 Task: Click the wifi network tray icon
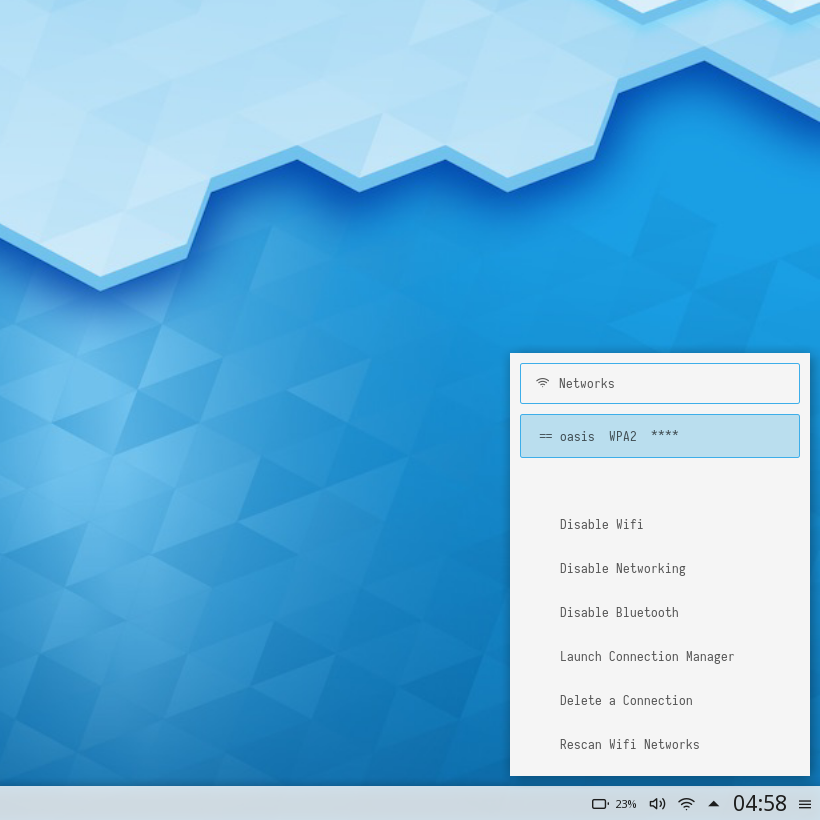[686, 804]
